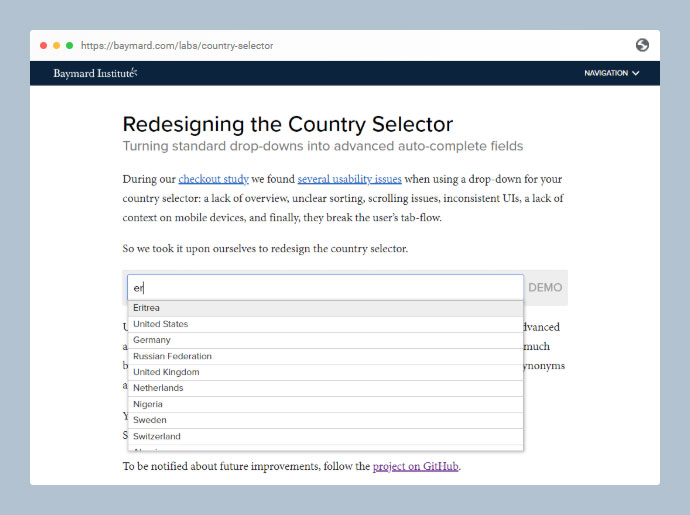The width and height of the screenshot is (690, 515).
Task: Expand the NAVIGATION dropdown menu
Action: pos(611,73)
